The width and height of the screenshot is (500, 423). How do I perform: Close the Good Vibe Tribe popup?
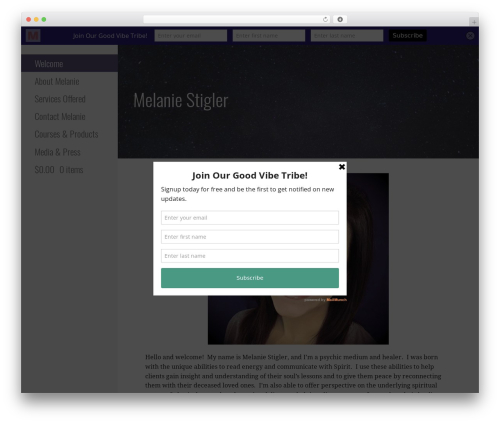(x=342, y=167)
